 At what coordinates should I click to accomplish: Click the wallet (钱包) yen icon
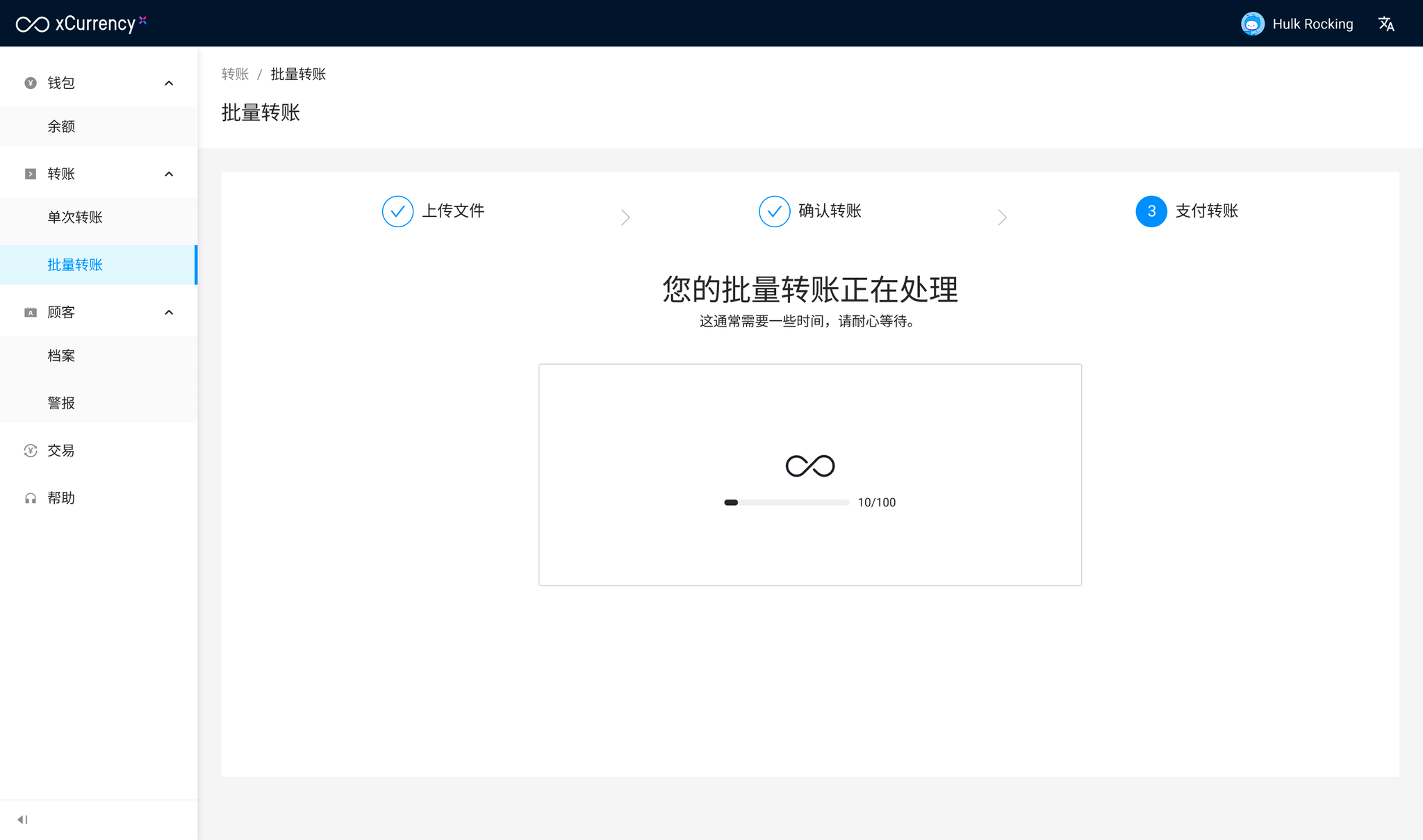pyautogui.click(x=31, y=83)
